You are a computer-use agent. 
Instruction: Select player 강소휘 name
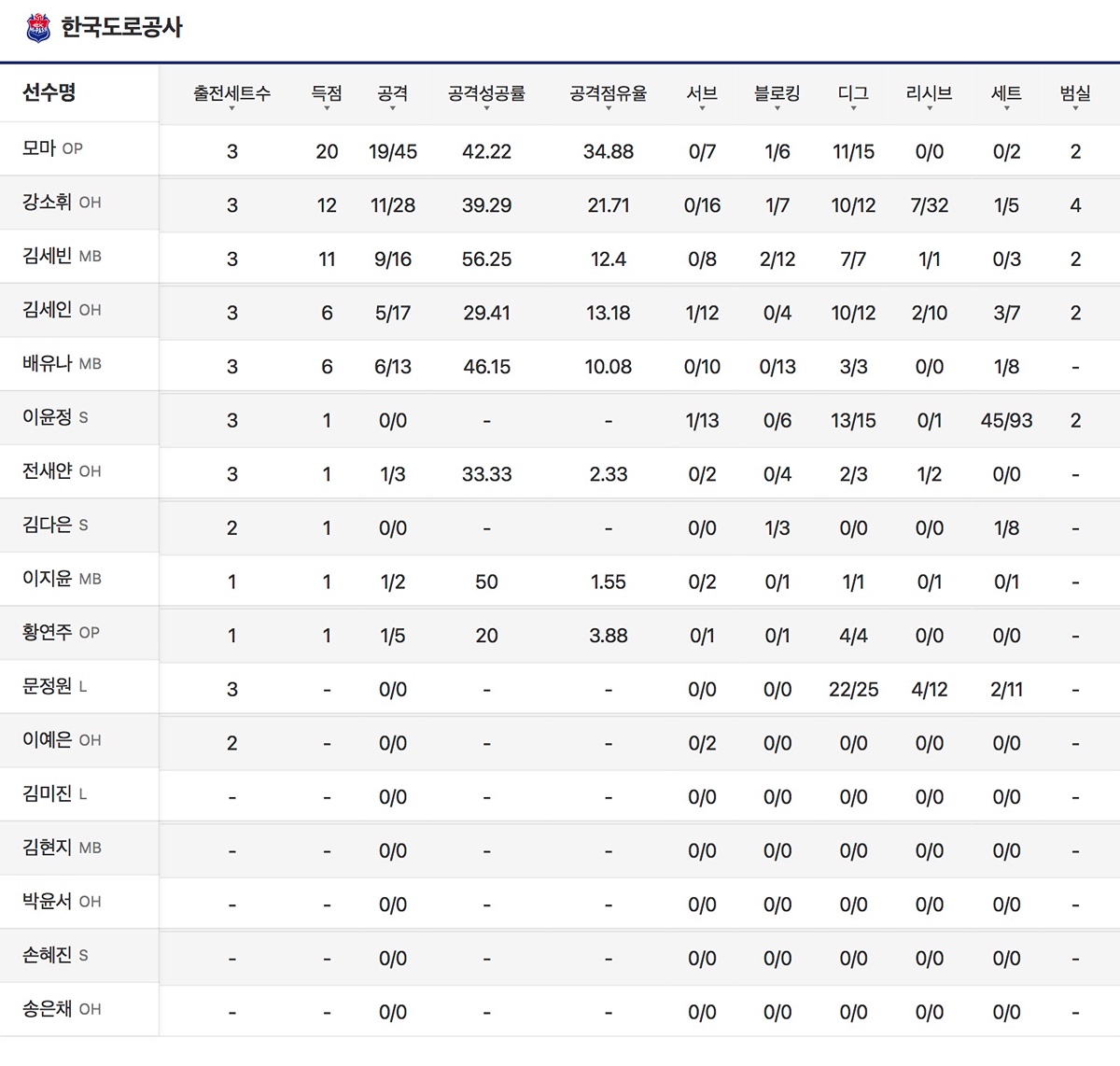pos(48,202)
